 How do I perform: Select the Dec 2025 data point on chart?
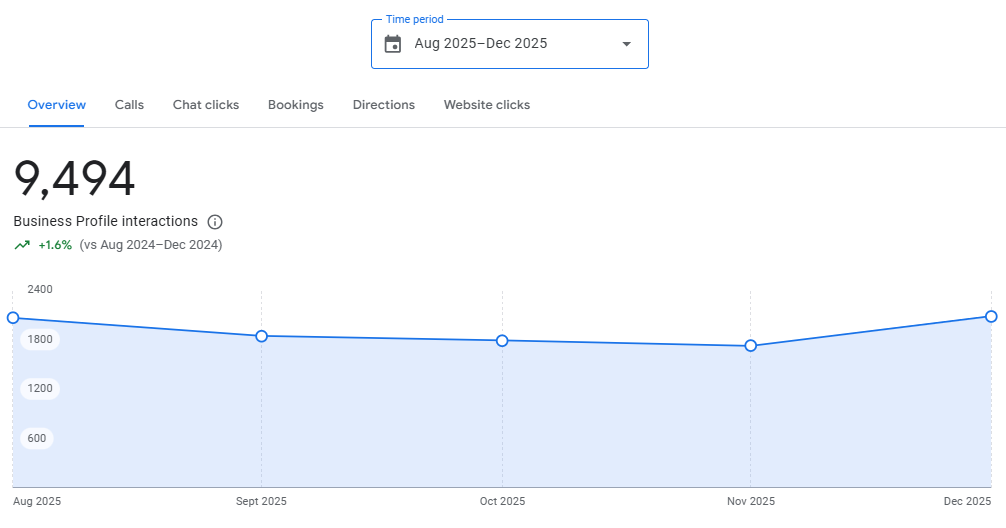[x=991, y=316]
